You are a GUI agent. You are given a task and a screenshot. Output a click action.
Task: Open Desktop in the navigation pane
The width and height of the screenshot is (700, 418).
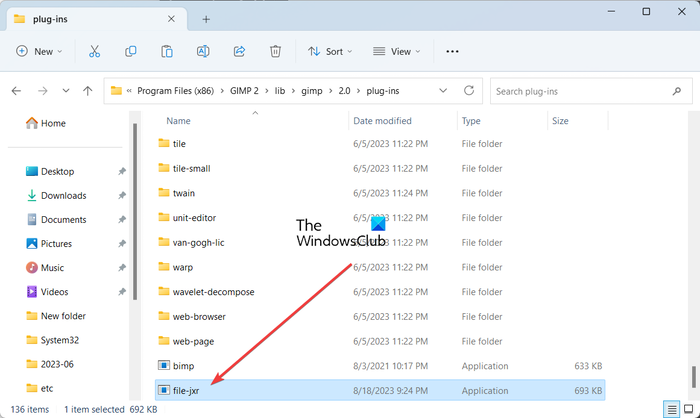pyautogui.click(x=57, y=171)
